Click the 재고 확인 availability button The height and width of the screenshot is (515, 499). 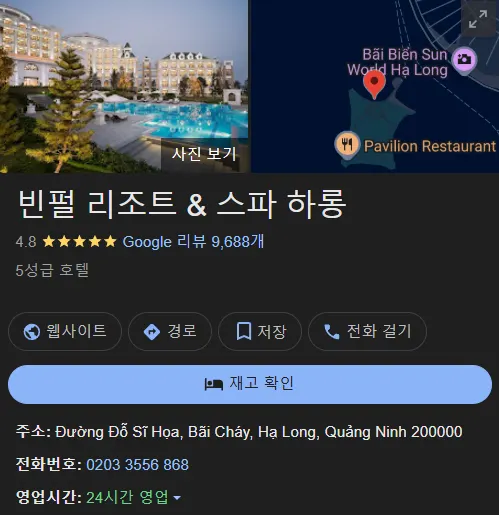[250, 384]
